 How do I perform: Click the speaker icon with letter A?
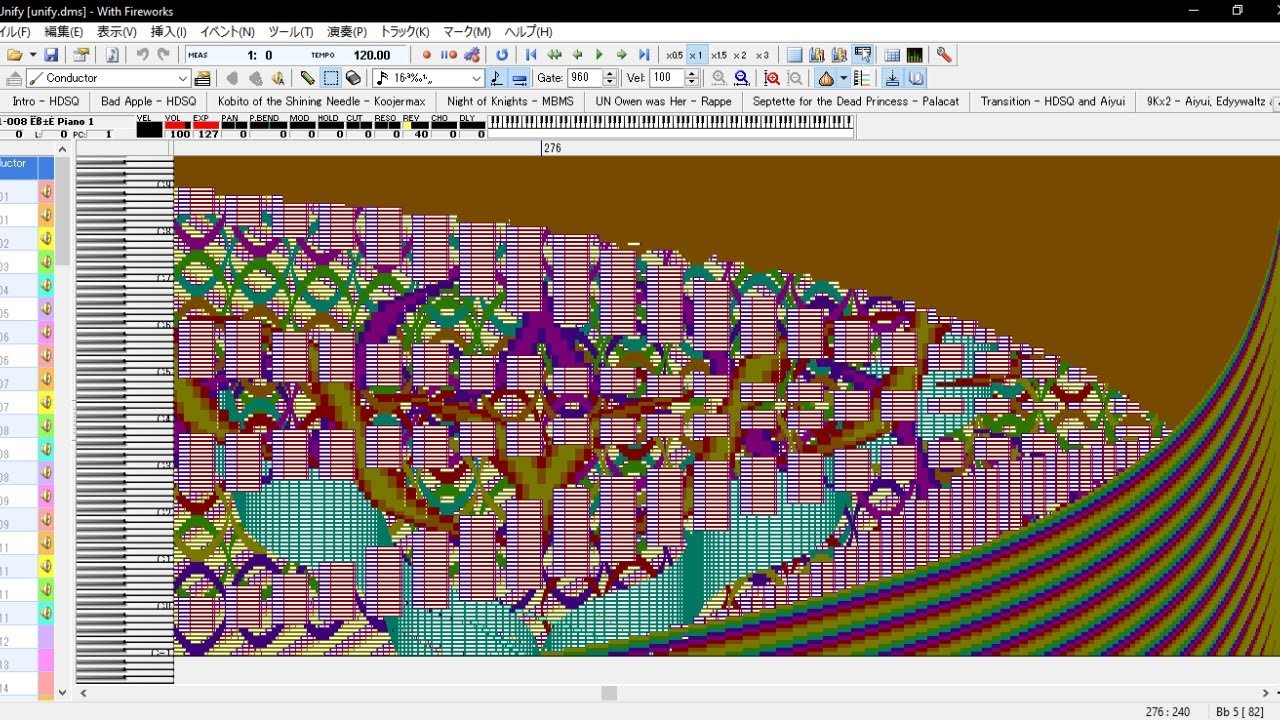(x=278, y=78)
